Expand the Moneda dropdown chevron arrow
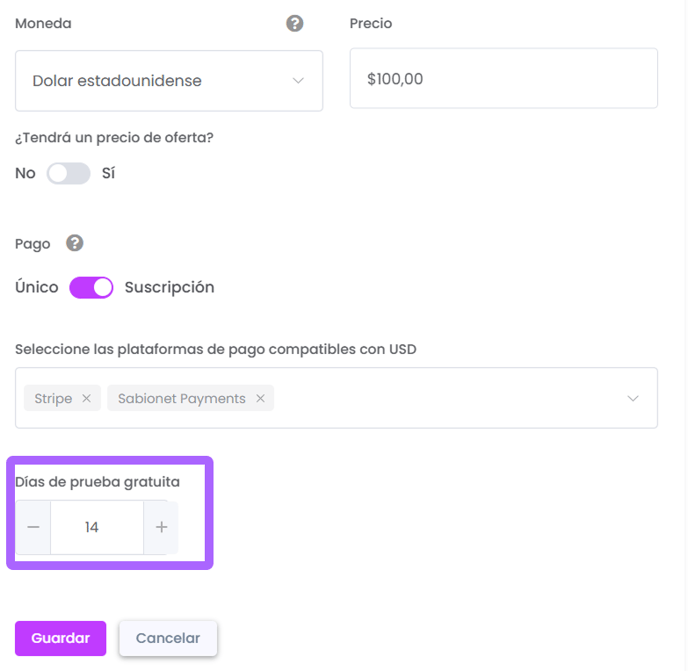 [298, 81]
